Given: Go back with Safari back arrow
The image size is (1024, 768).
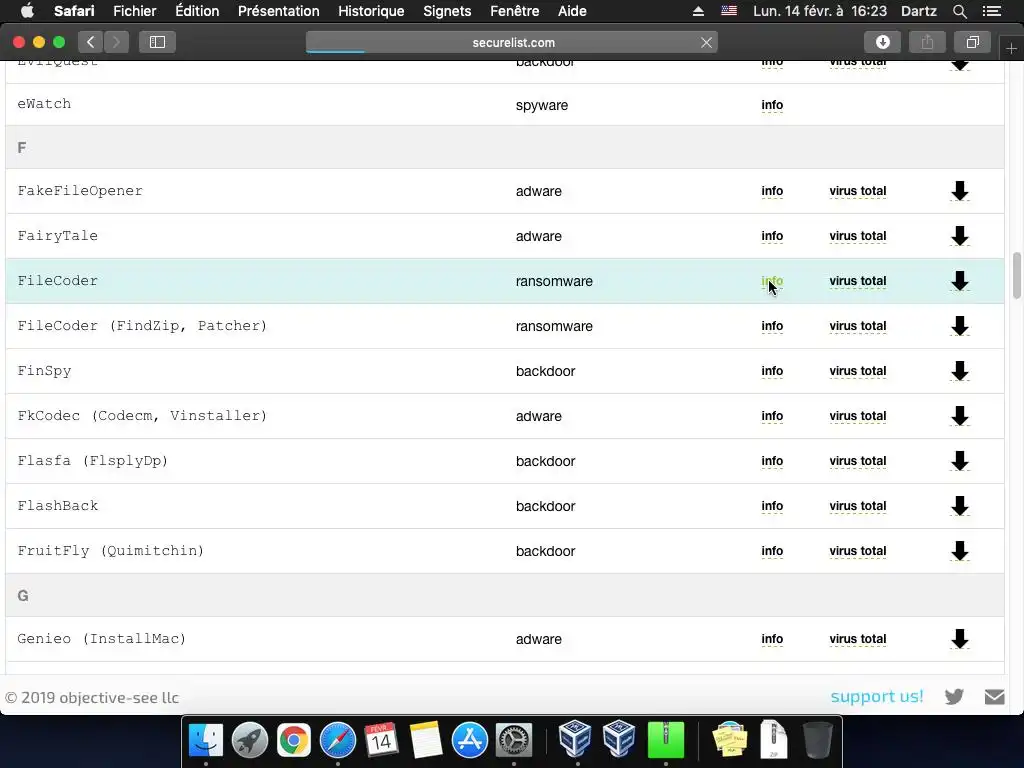Looking at the screenshot, I should pos(91,42).
